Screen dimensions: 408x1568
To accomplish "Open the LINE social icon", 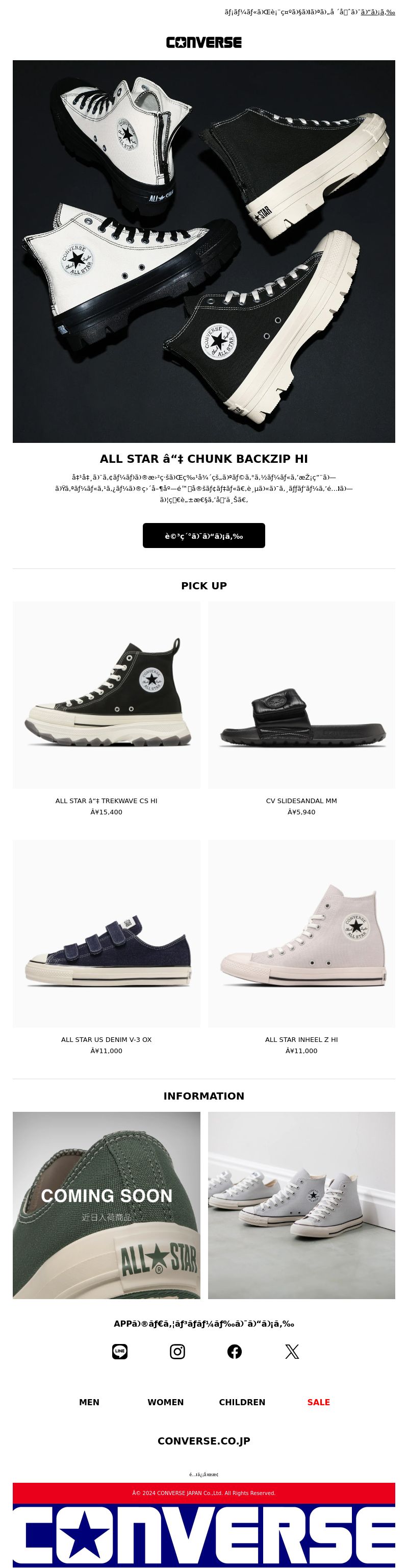I will pos(120,1351).
